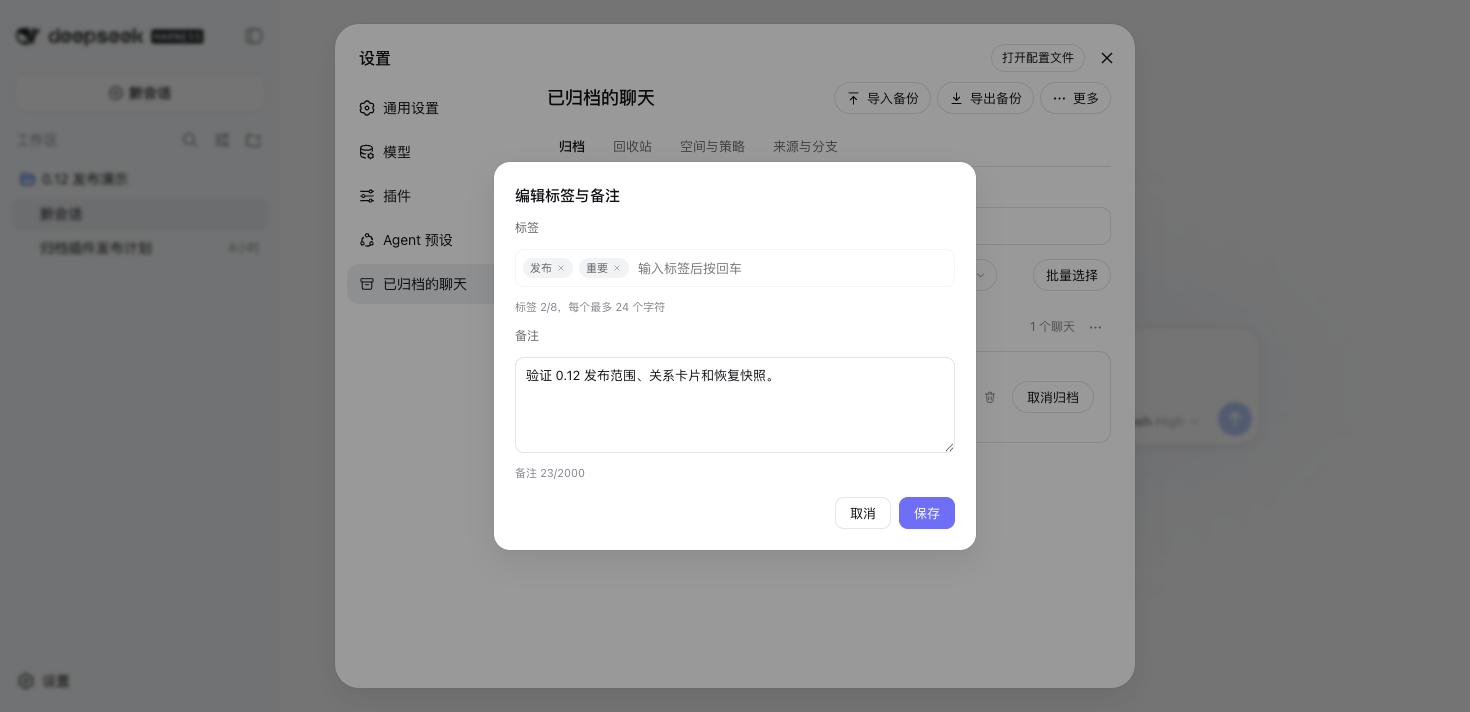The width and height of the screenshot is (1470, 712).
Task: Open the three-dot menu beside 1 个聊天
Action: (1096, 327)
